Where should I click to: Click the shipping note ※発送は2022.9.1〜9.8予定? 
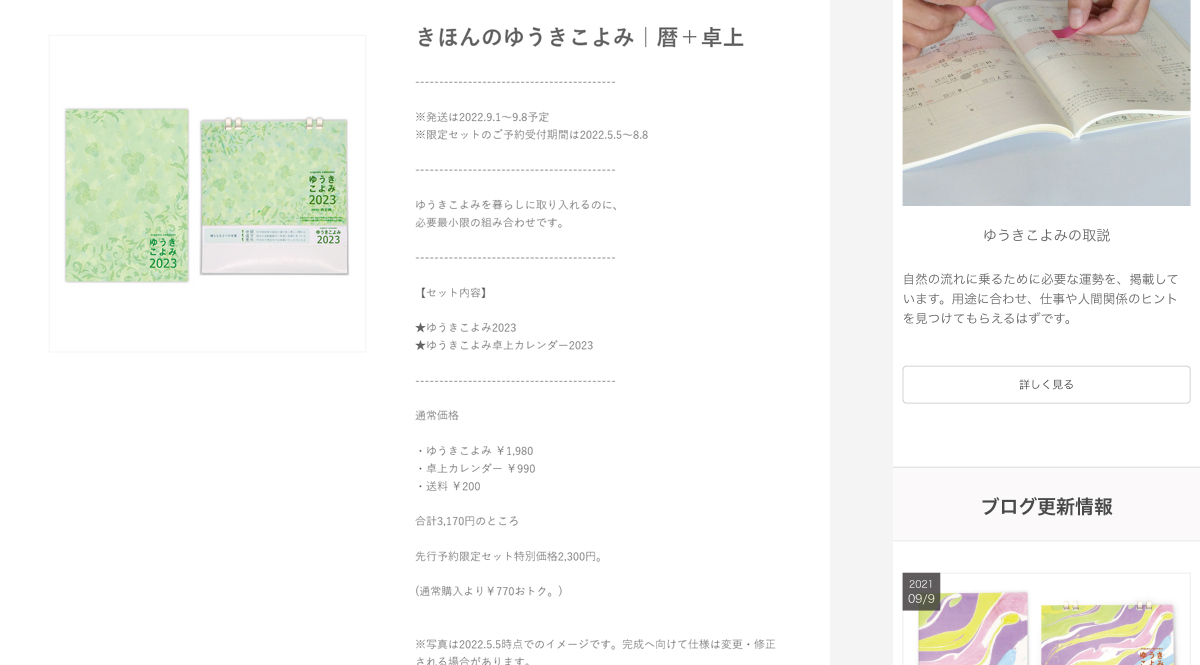(482, 117)
